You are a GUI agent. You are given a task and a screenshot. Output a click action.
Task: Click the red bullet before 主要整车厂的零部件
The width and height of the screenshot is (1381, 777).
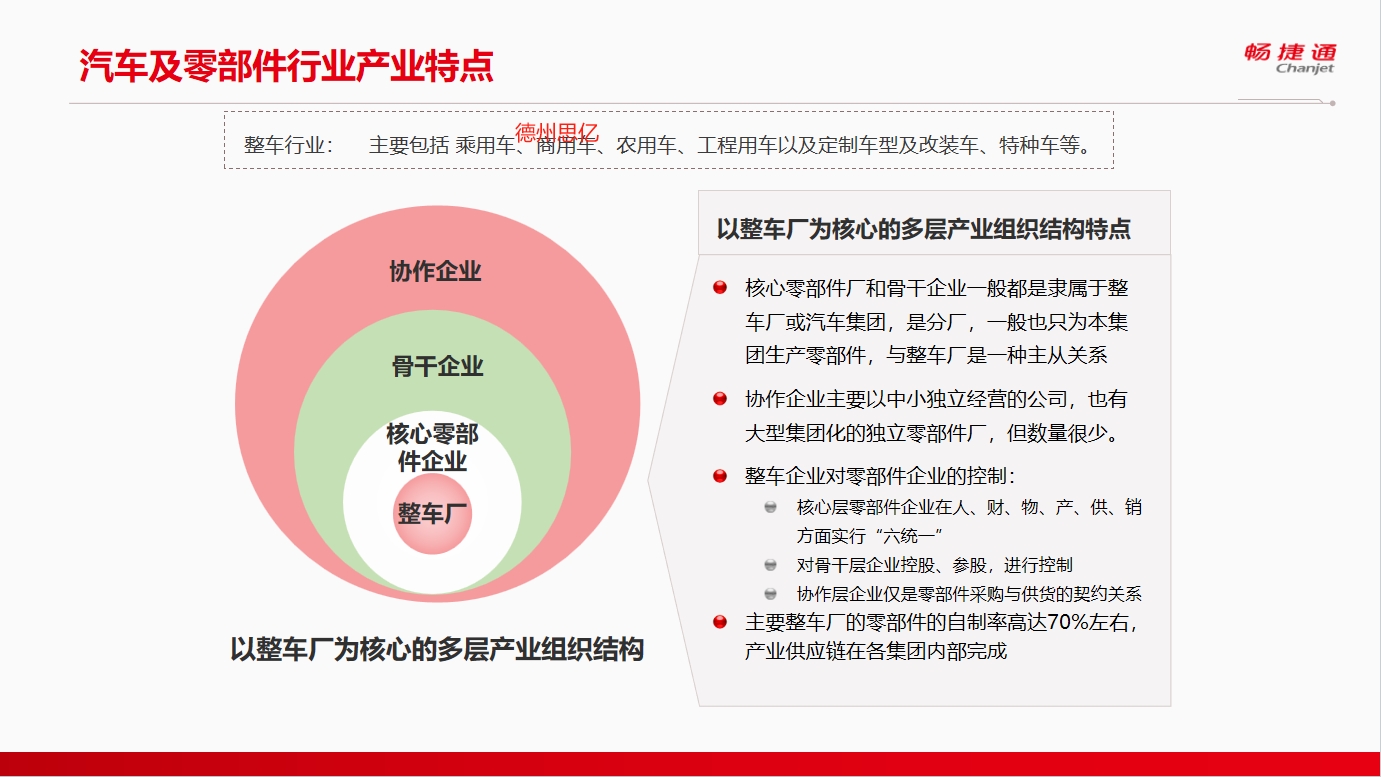click(719, 622)
